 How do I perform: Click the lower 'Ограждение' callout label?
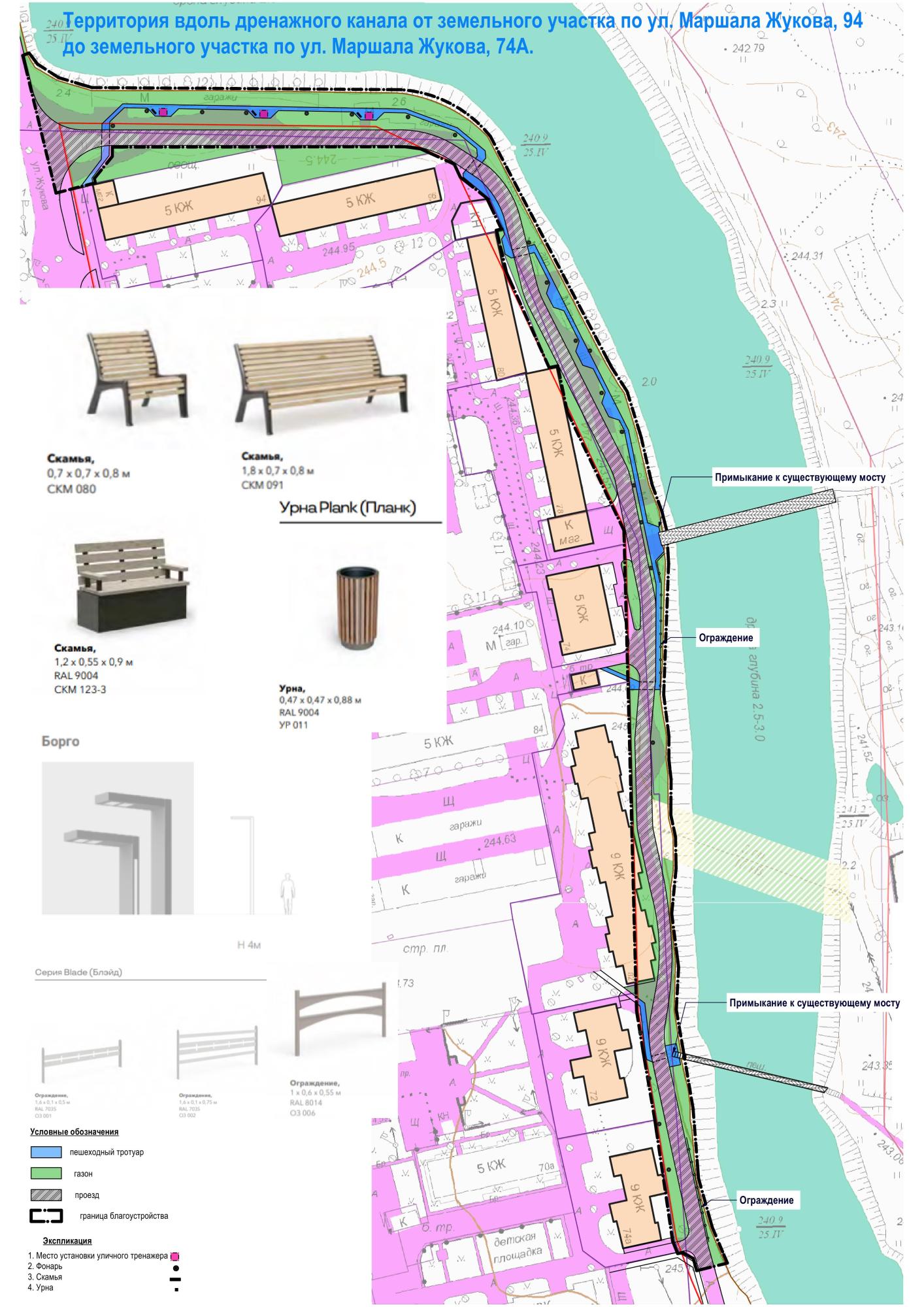pyautogui.click(x=767, y=1200)
